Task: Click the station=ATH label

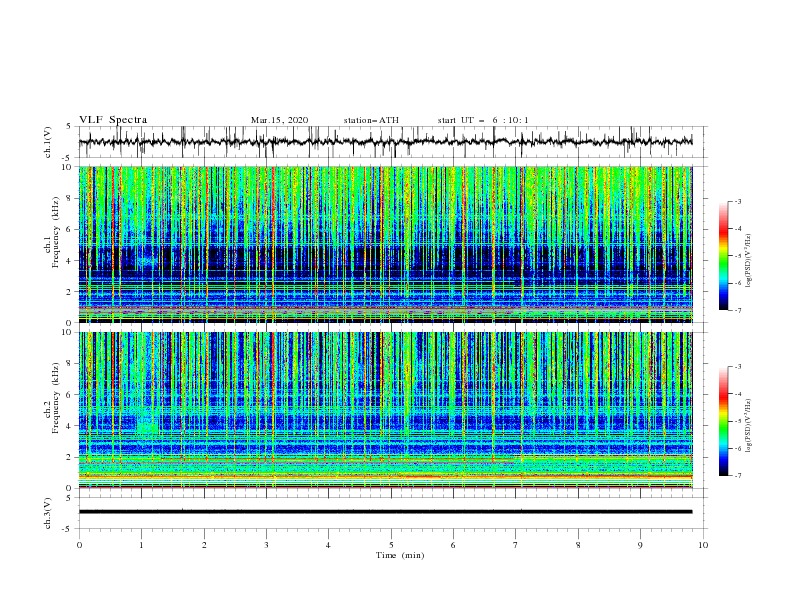Action: click(371, 120)
